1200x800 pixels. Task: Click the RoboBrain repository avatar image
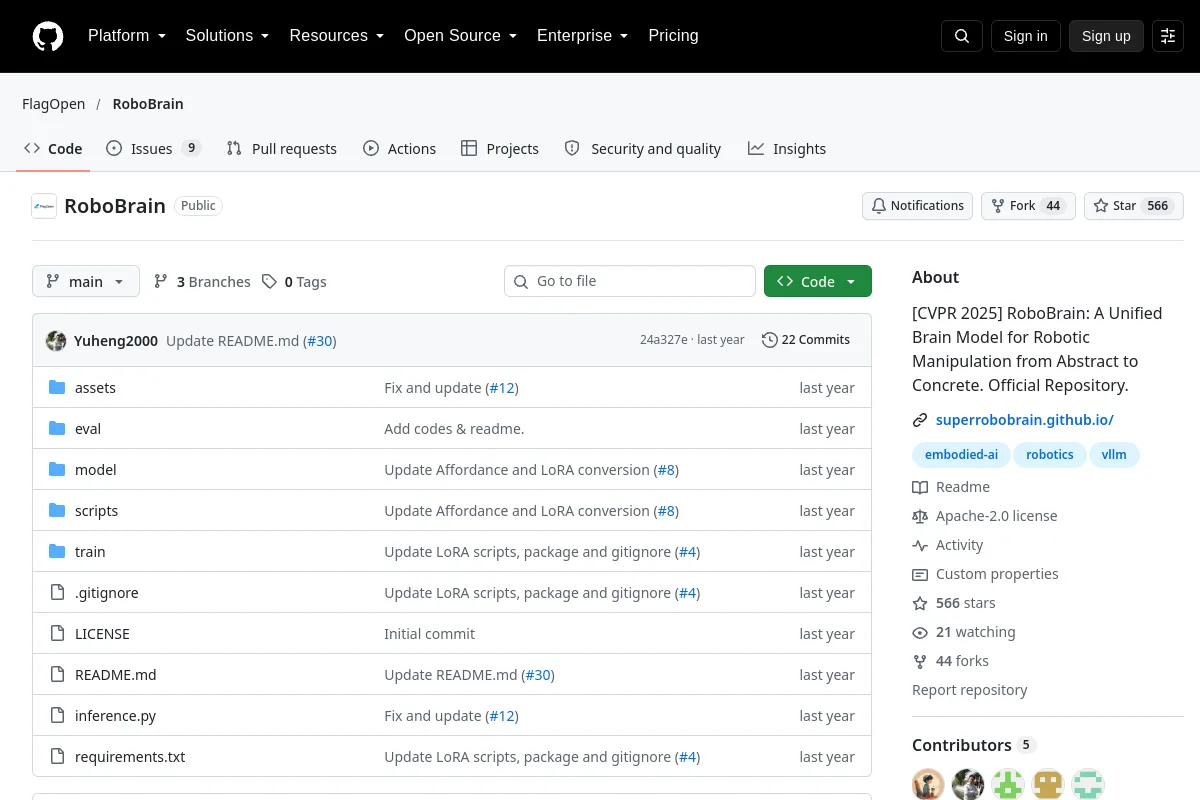pos(44,206)
